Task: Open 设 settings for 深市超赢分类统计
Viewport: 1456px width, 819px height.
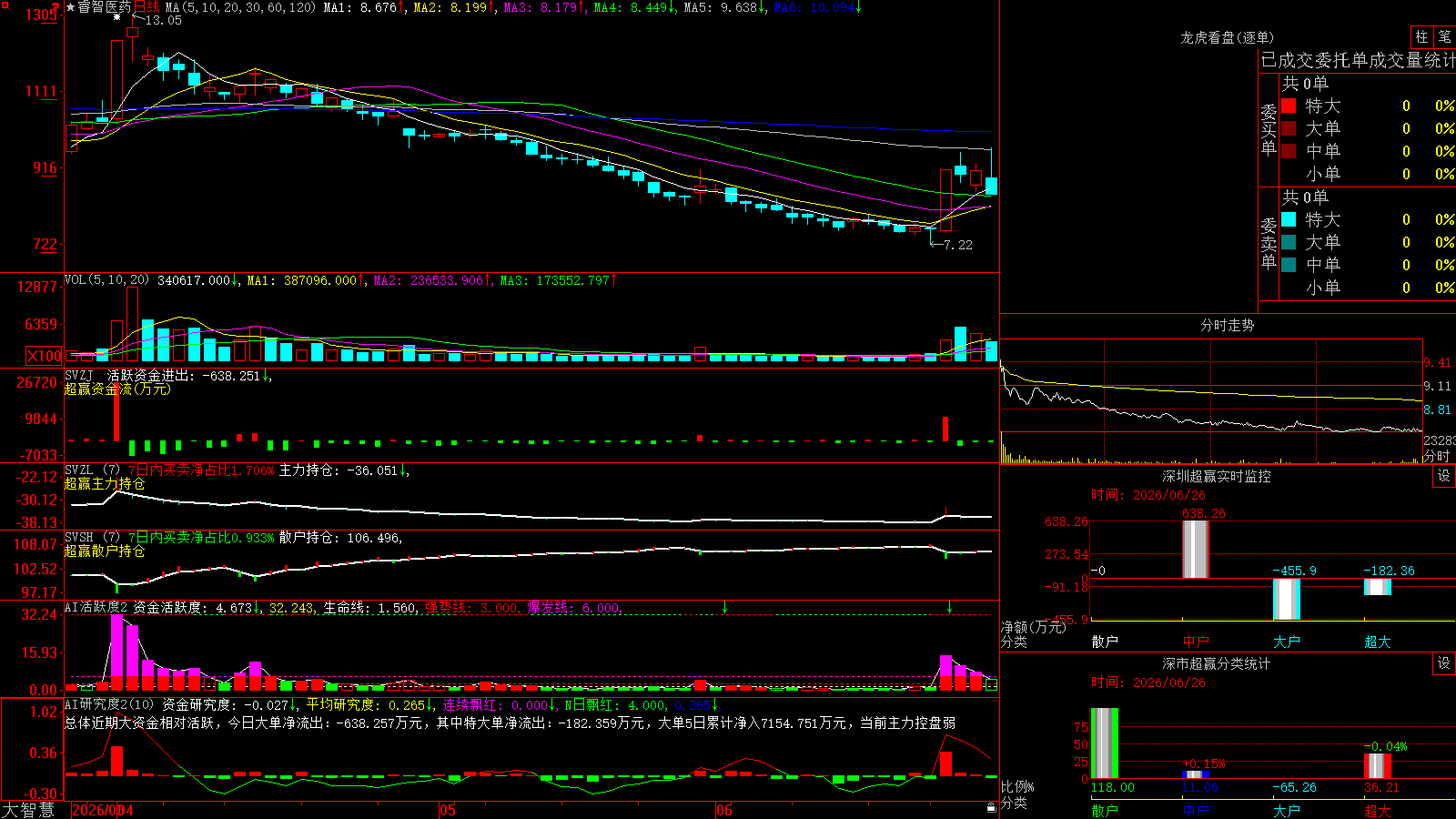Action: [1444, 663]
